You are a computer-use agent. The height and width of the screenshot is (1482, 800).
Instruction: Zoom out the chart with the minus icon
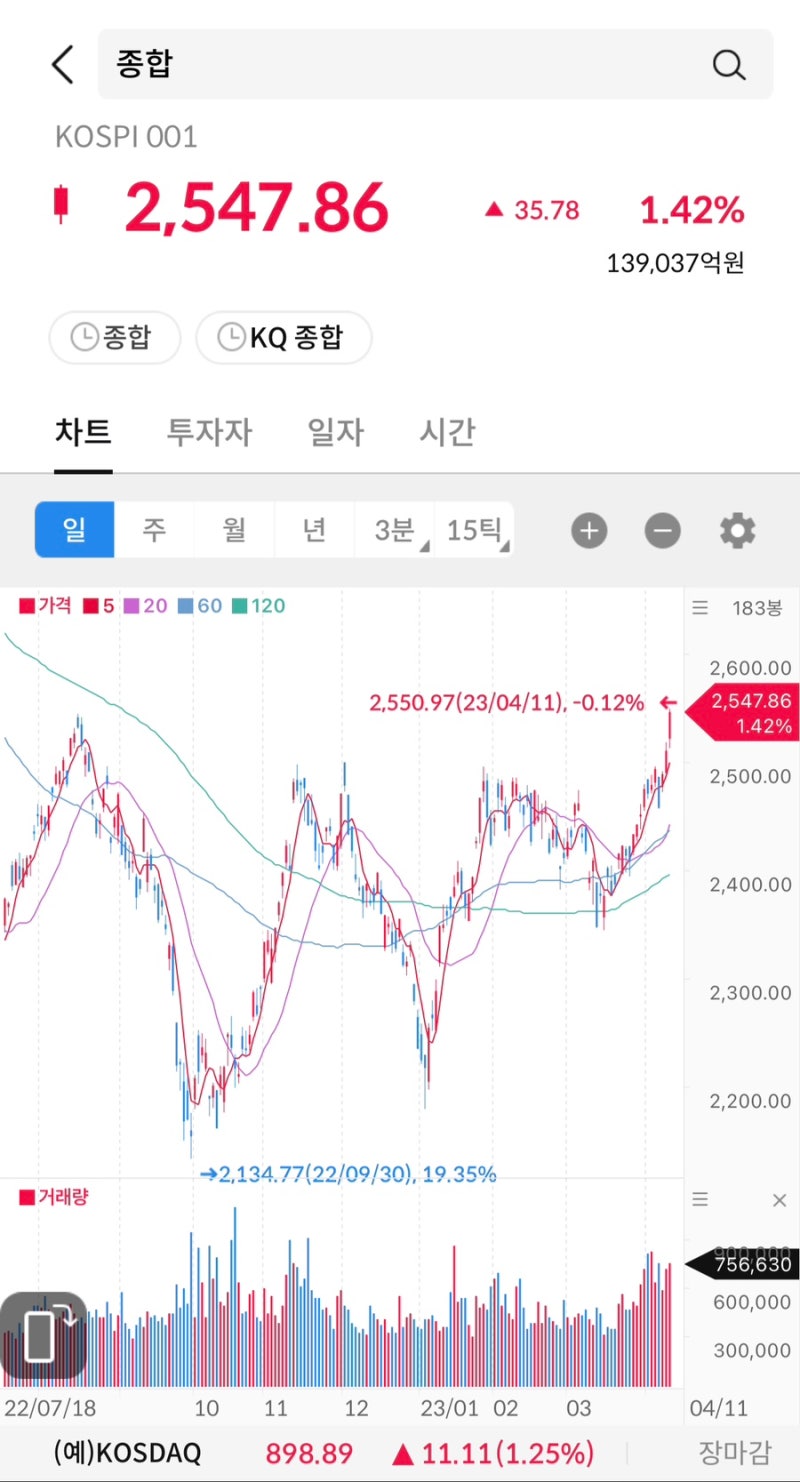pyautogui.click(x=661, y=530)
